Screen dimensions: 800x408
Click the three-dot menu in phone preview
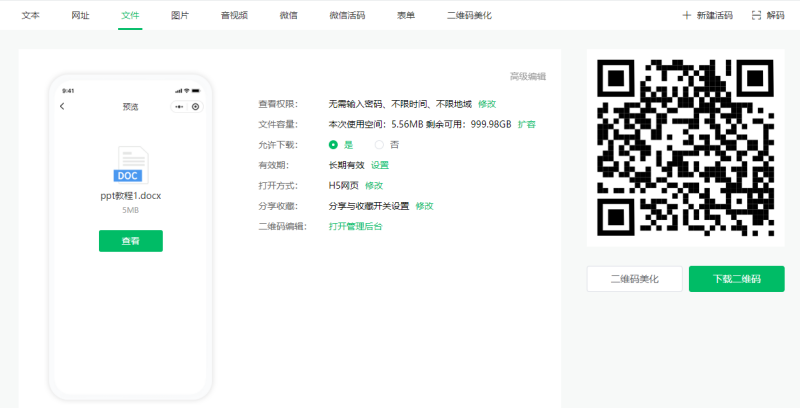coord(179,106)
